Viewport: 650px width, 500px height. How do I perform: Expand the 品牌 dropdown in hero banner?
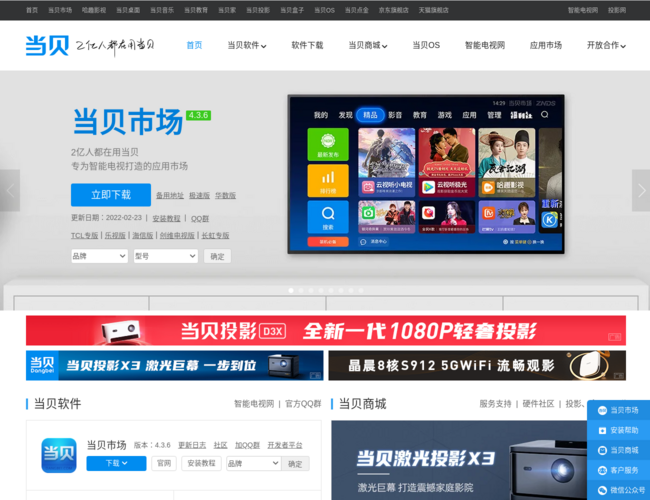pos(97,256)
